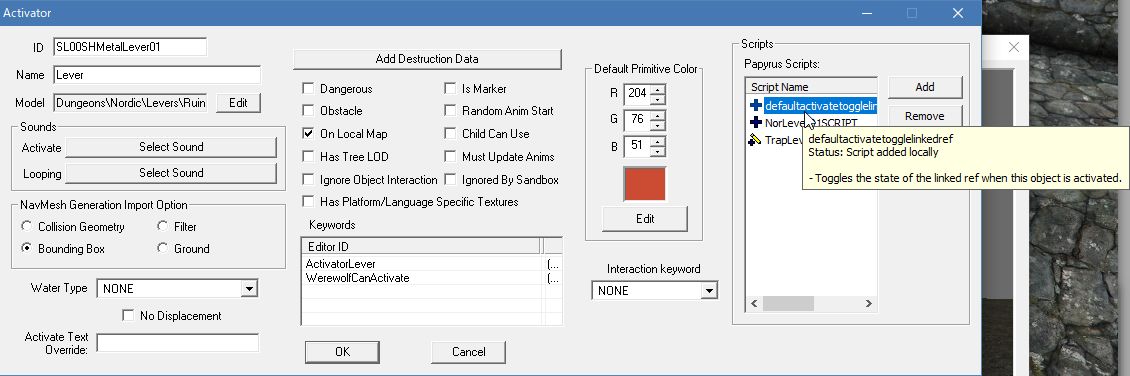The image size is (1130, 376).
Task: Enable Random Anim Start checkbox
Action: [x=450, y=111]
